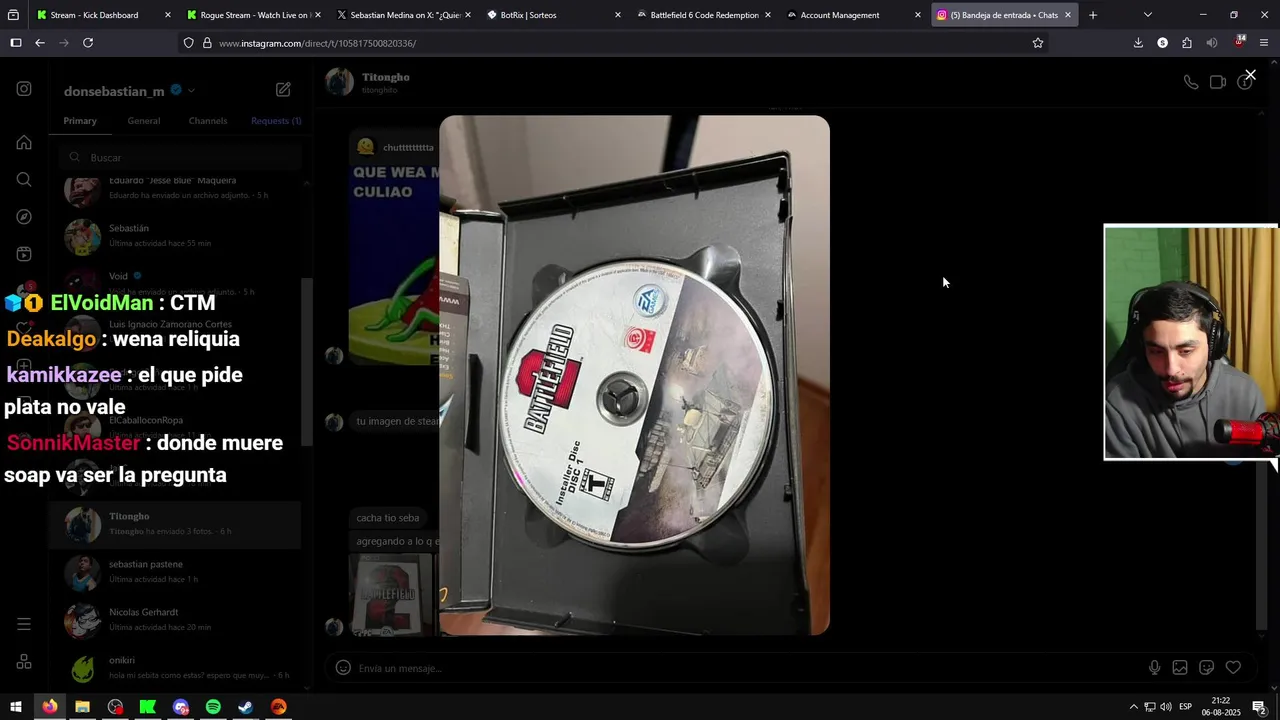Viewport: 1280px width, 720px height.
Task: Open Firefox from the taskbar
Action: click(49, 707)
